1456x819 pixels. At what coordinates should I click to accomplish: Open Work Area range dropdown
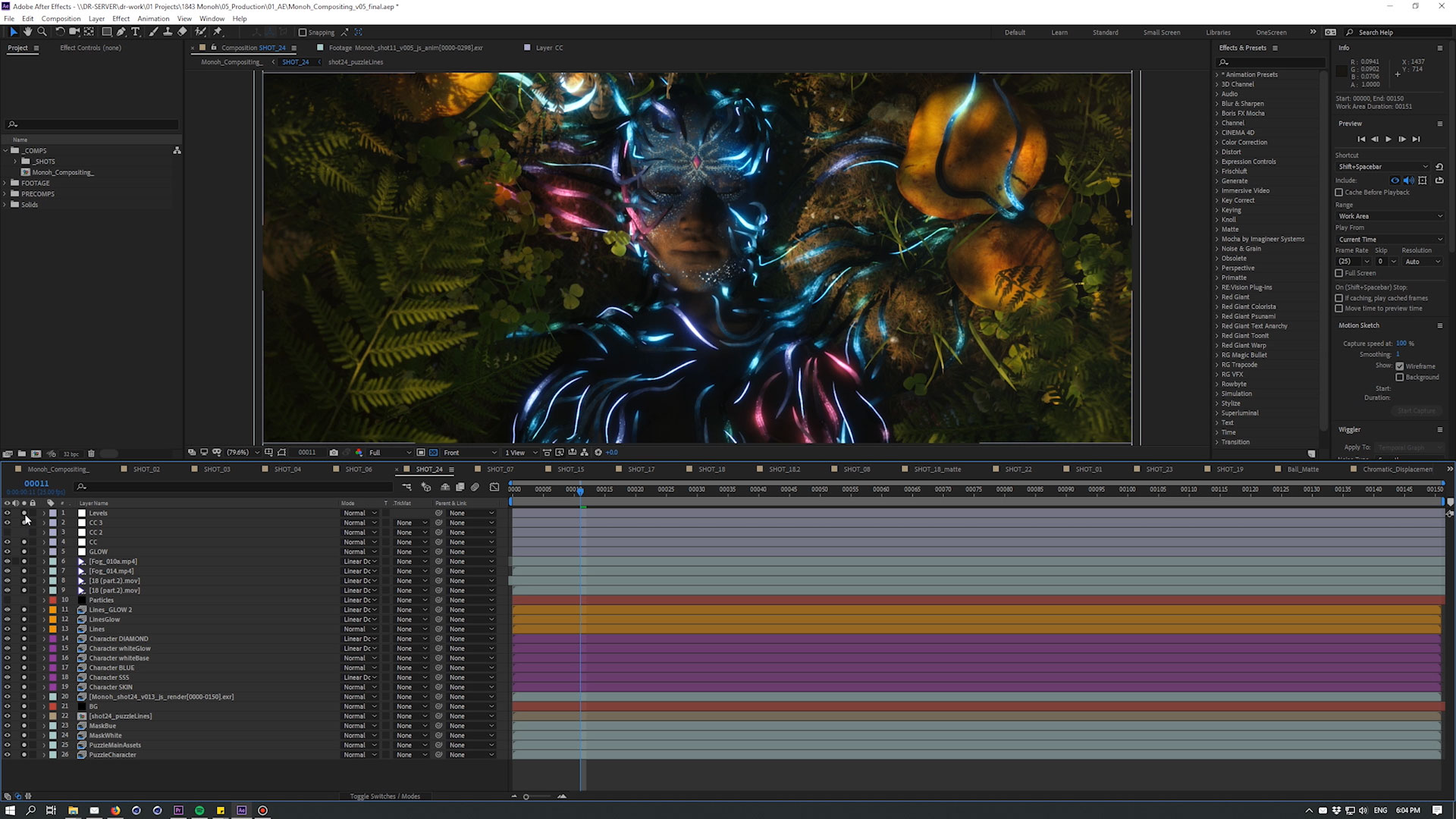[x=1390, y=216]
